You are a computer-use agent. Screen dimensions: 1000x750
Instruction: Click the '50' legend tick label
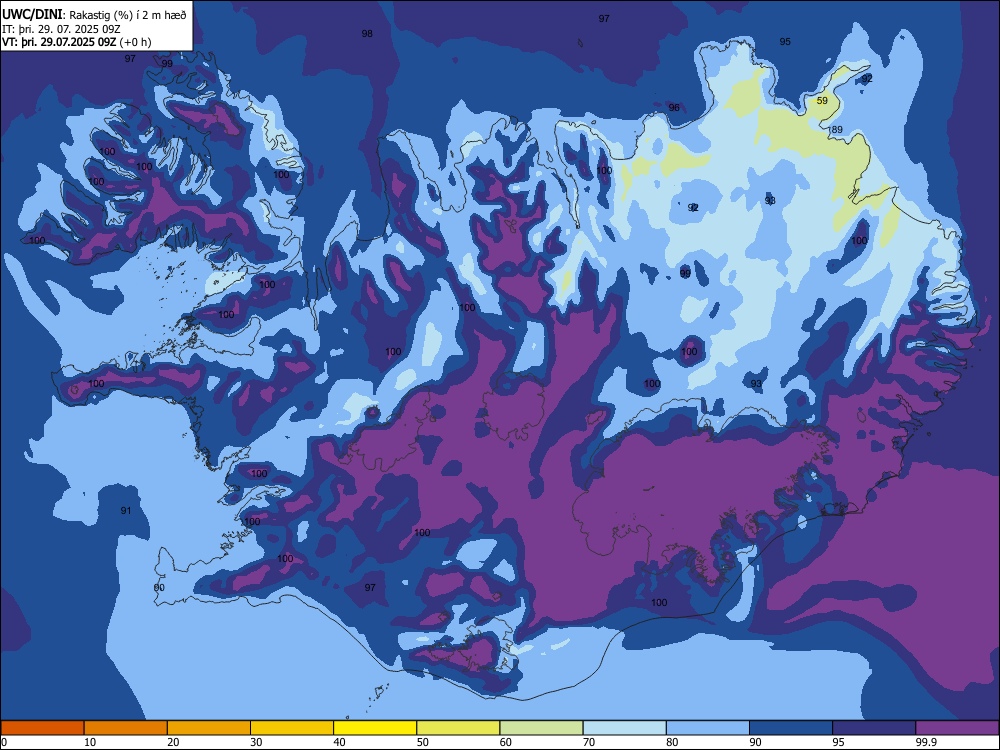[x=422, y=742]
